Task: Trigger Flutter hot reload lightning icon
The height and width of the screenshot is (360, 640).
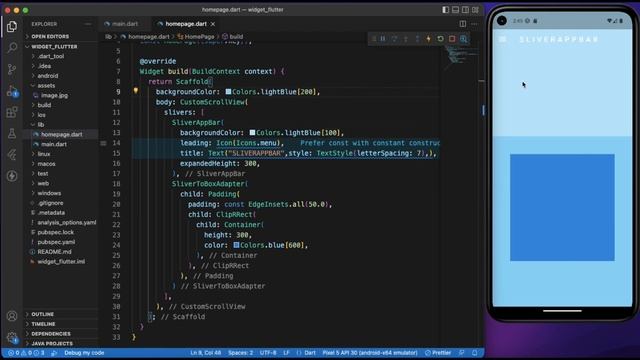Action: coord(429,39)
